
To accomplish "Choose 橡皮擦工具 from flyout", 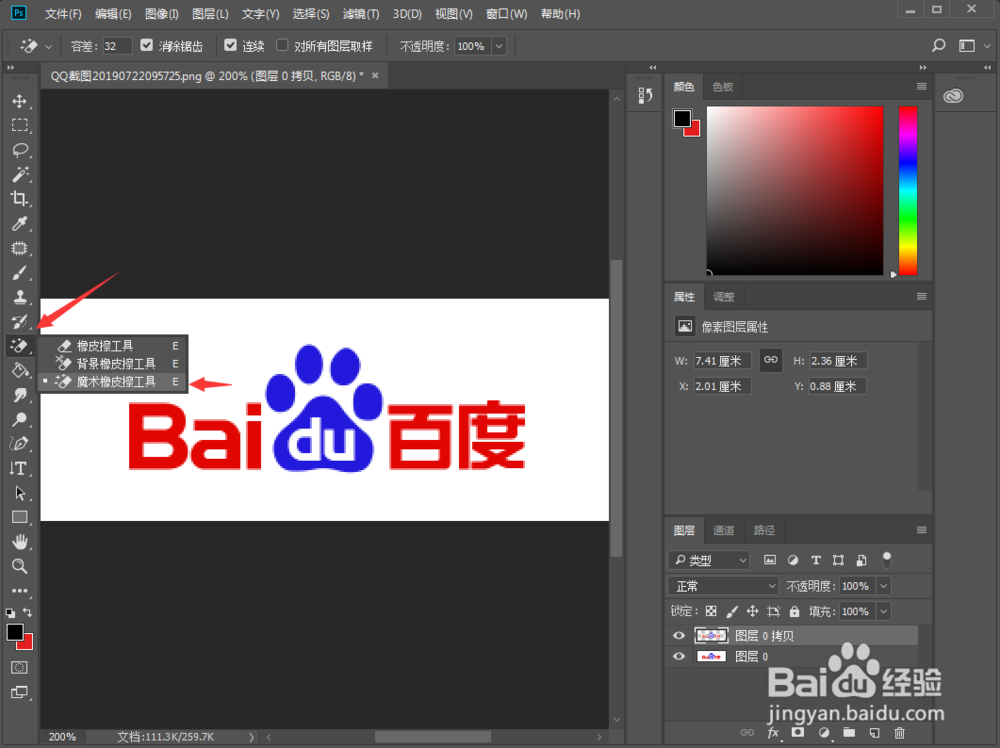I will coord(114,346).
